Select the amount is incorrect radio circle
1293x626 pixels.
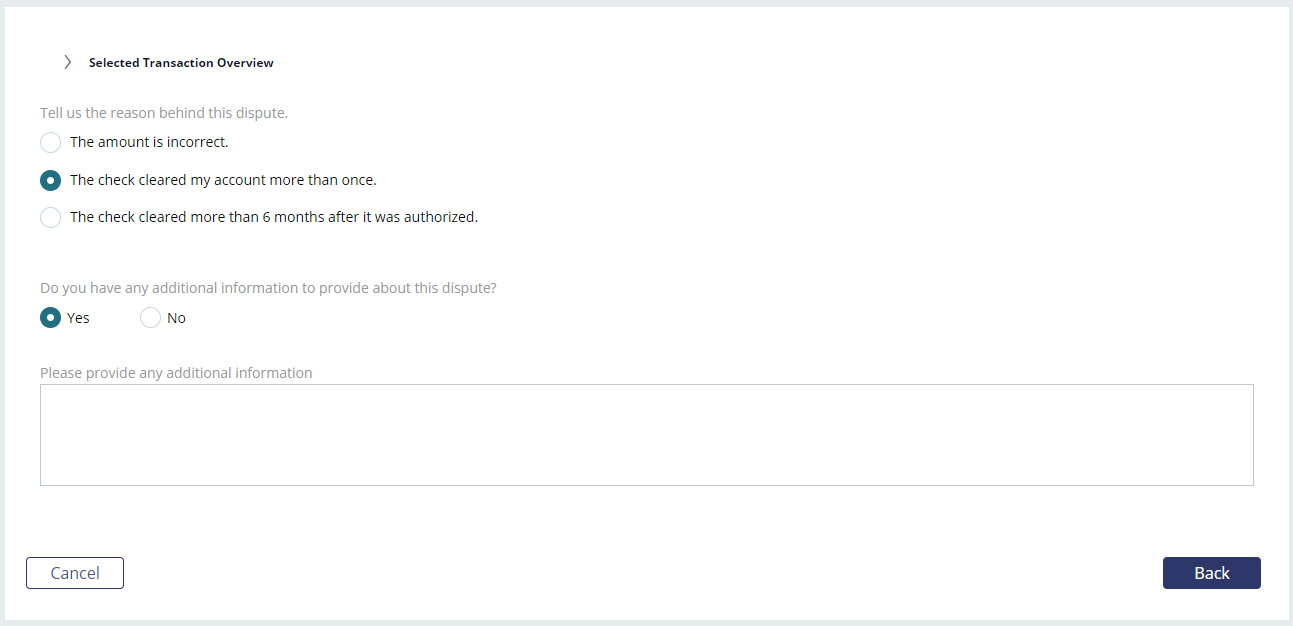pos(51,143)
